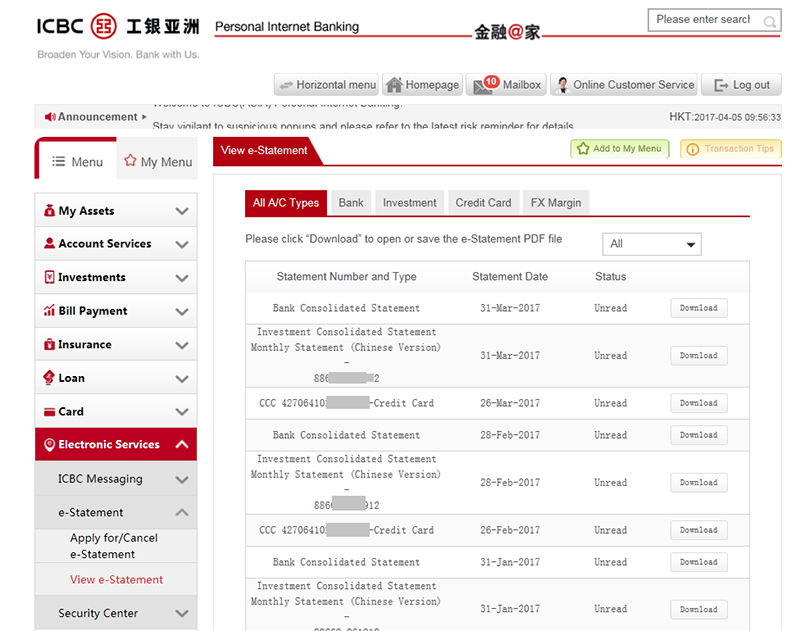The width and height of the screenshot is (800, 631).
Task: Click the Account Services person icon
Action: point(49,243)
